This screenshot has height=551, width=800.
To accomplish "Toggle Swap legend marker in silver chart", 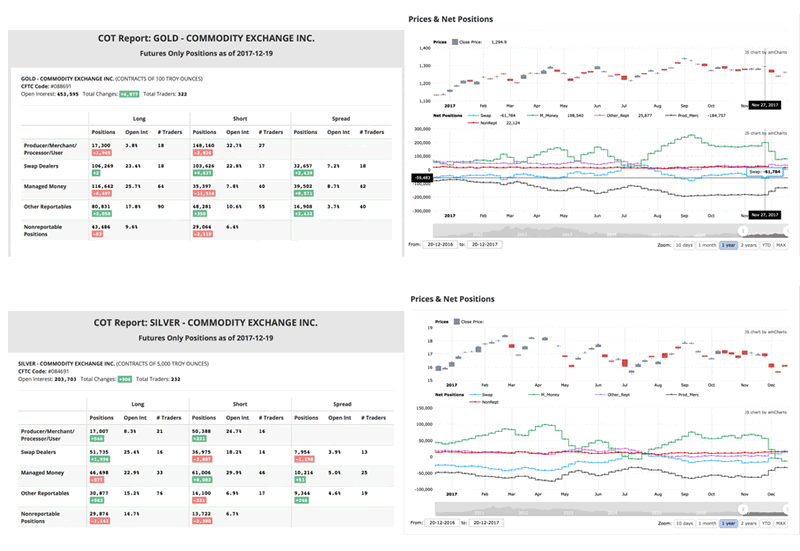I will click(x=475, y=397).
